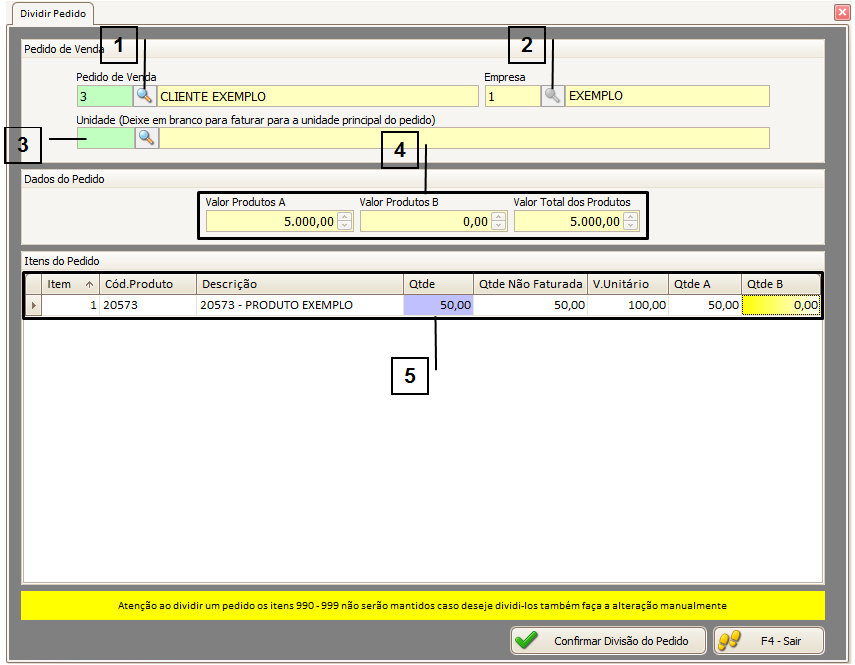This screenshot has width=855, height=665.
Task: Edit the Qtde B cell of item 1
Action: coord(781,306)
